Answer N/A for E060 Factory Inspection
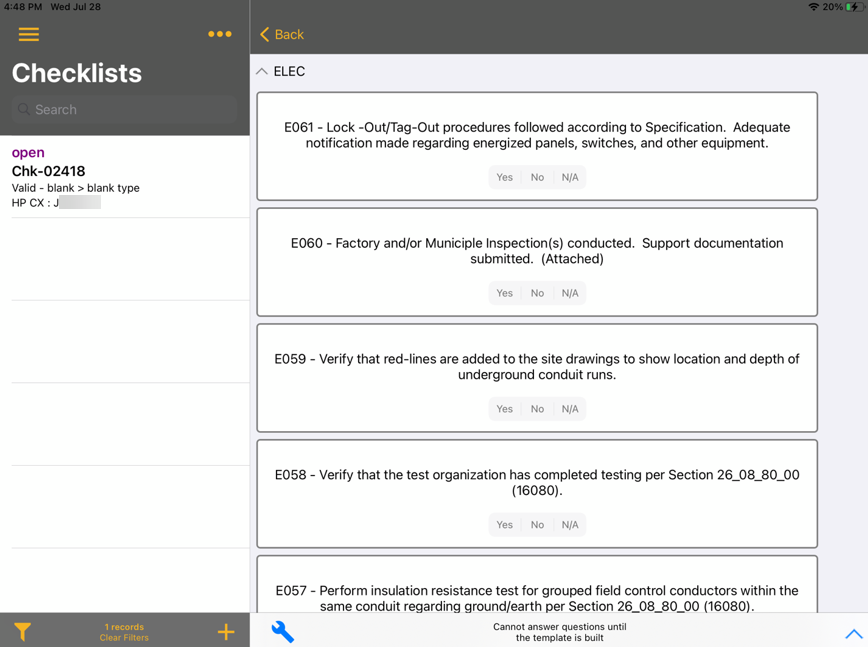The width and height of the screenshot is (868, 647). [x=570, y=293]
